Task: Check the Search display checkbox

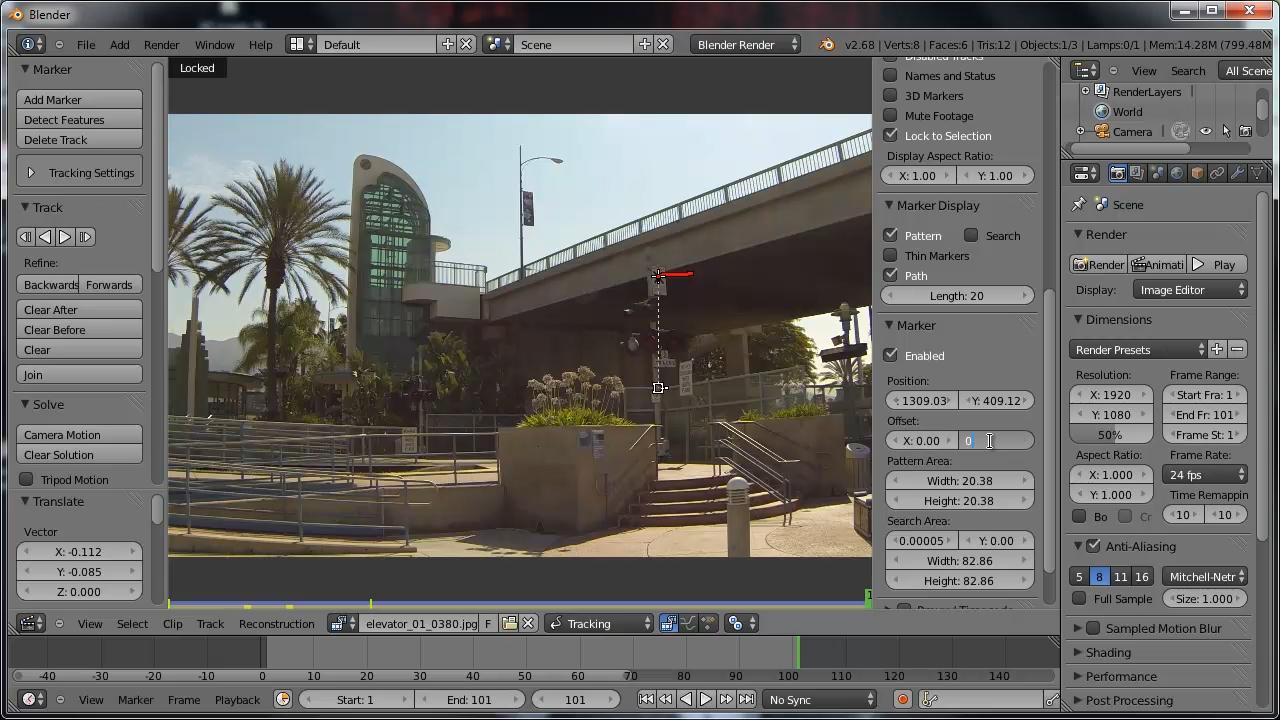Action: [x=971, y=235]
